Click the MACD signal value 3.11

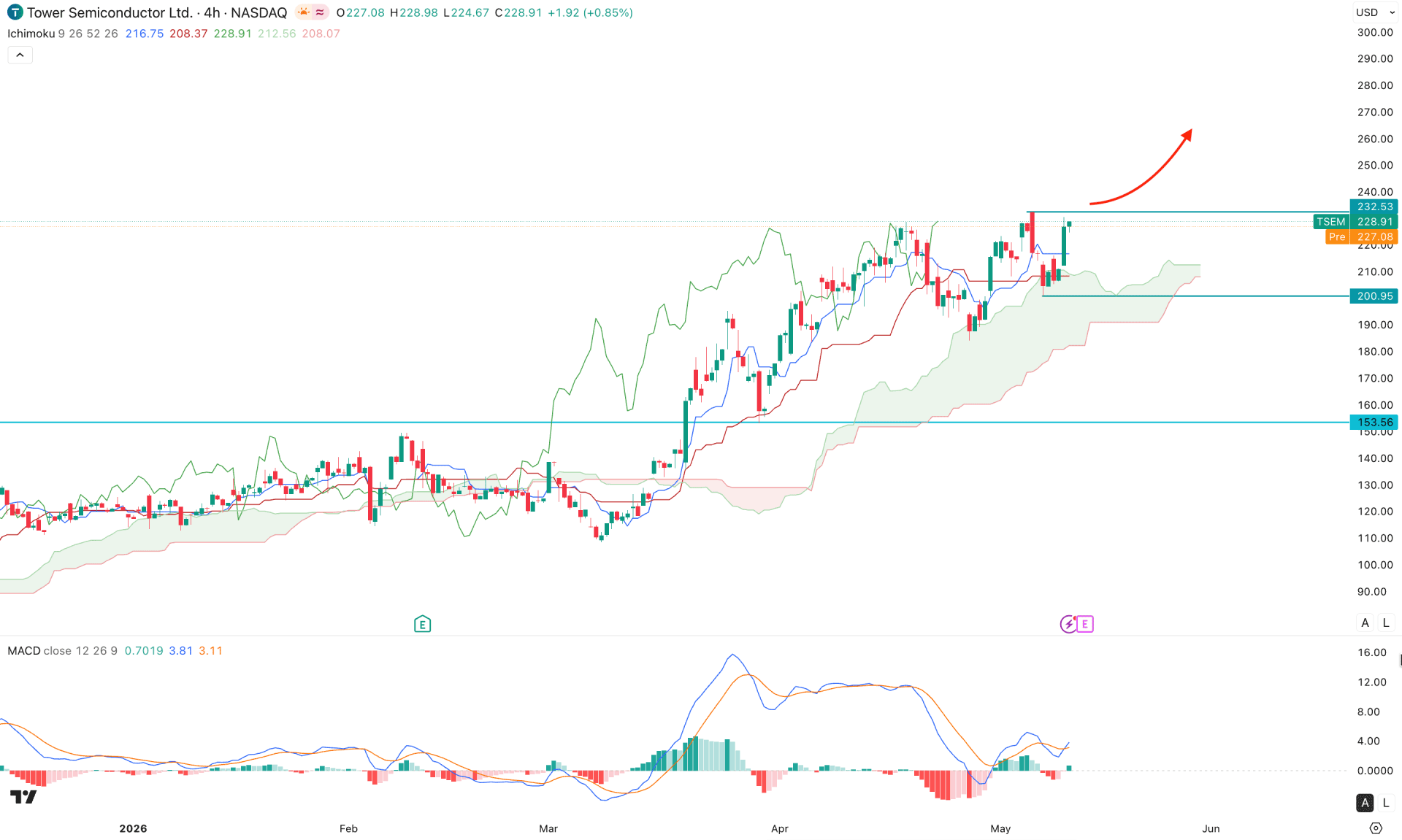(211, 650)
